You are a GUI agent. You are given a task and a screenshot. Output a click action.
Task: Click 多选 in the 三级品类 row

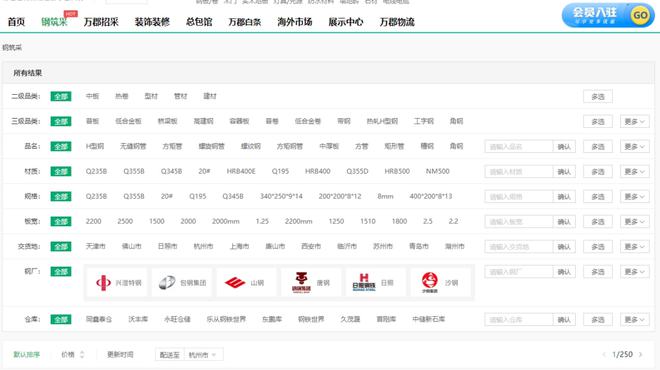point(598,122)
